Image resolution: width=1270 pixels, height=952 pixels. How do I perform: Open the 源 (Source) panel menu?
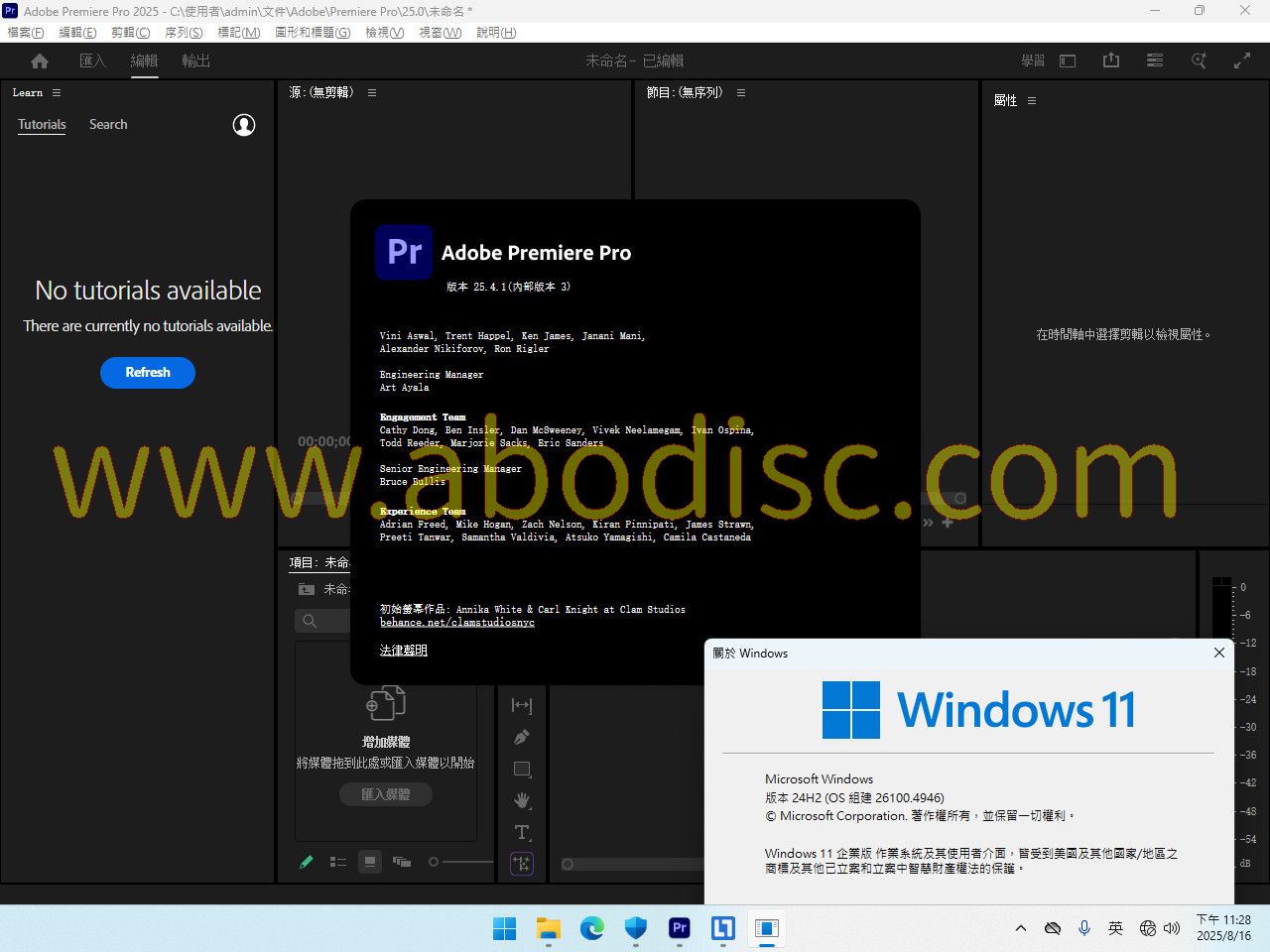pyautogui.click(x=372, y=92)
